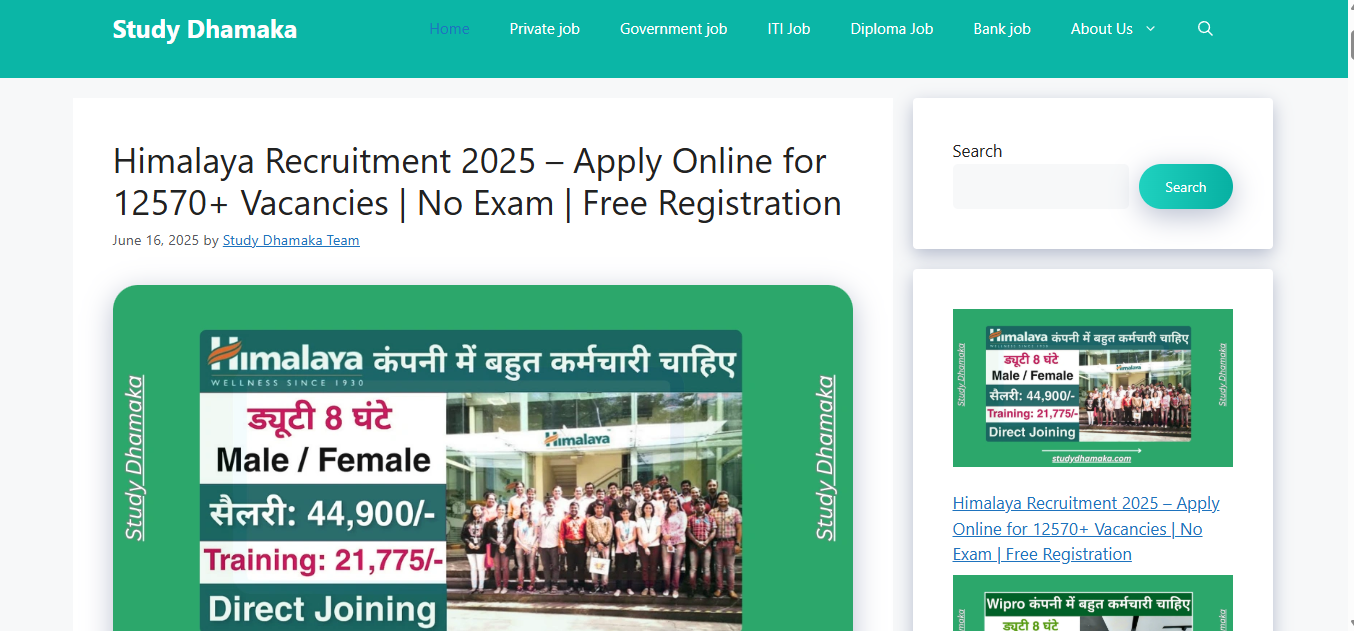Screen dimensions: 1354x631
Task: Open the sidebar Wipro job thumbnail
Action: [1093, 603]
